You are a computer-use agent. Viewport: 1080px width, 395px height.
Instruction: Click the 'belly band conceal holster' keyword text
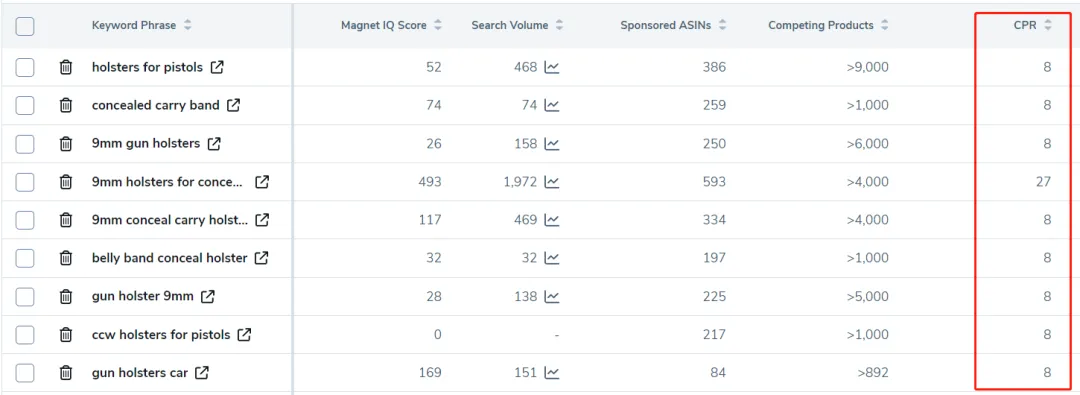169,259
